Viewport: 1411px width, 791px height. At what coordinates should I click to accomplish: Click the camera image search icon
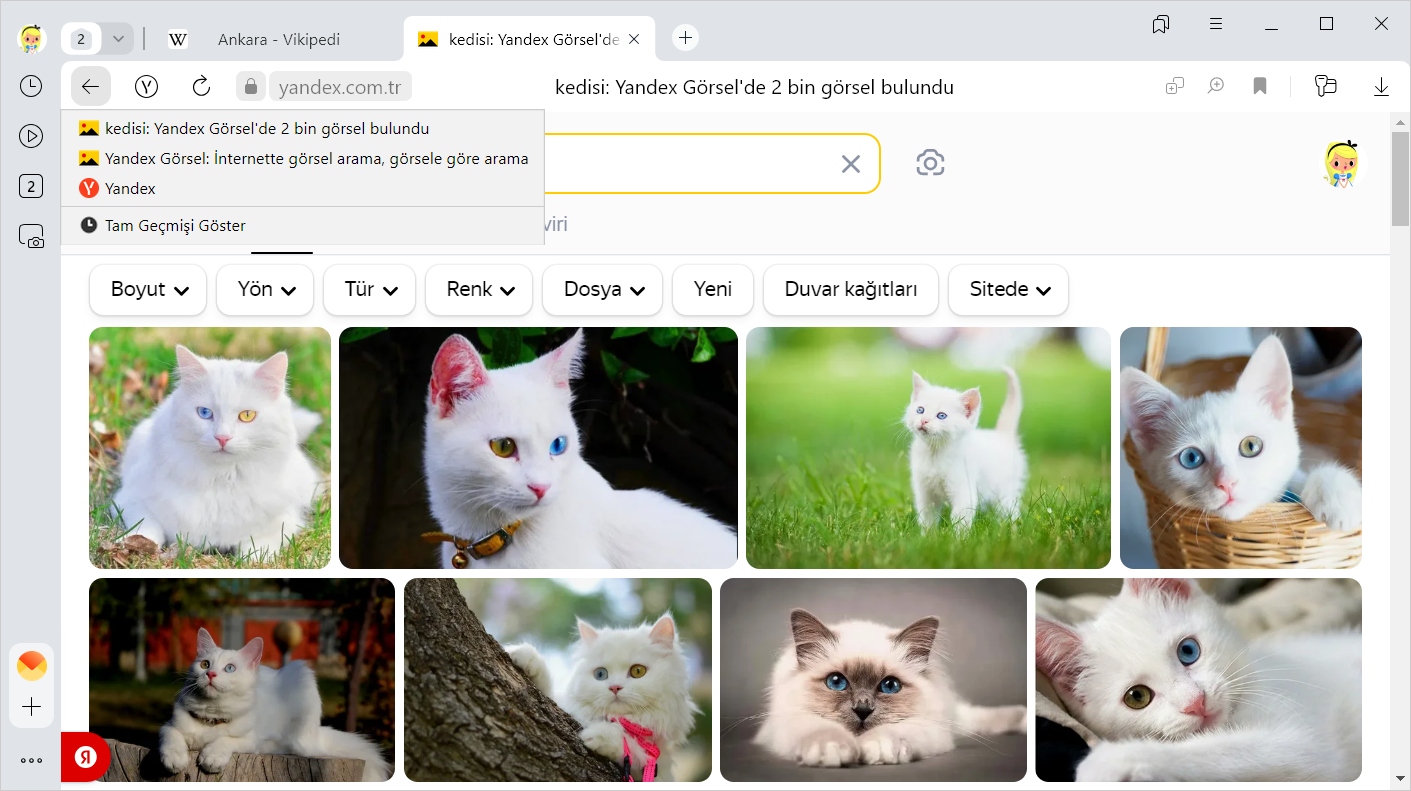(x=930, y=163)
